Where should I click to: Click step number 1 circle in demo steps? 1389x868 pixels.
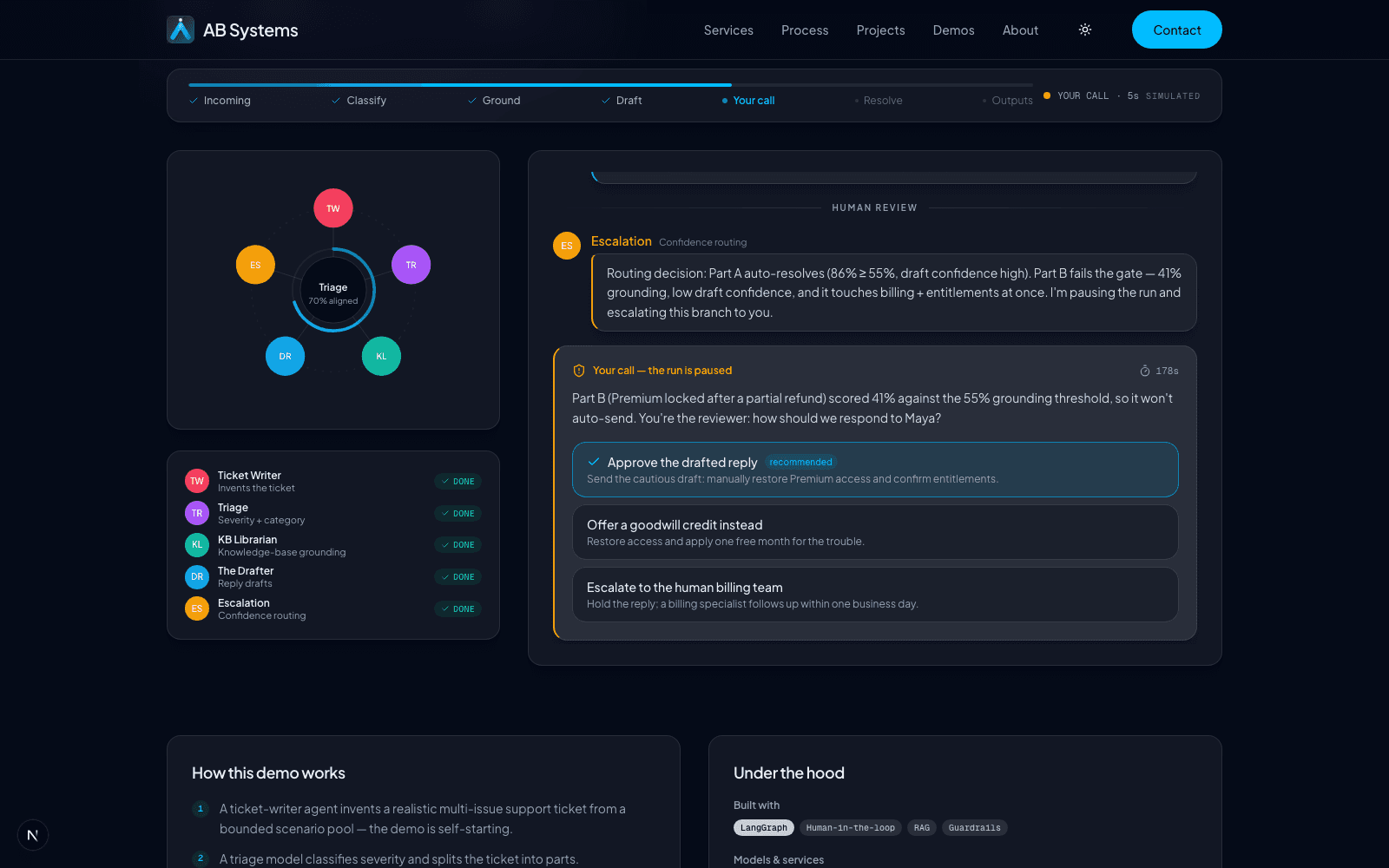point(201,809)
